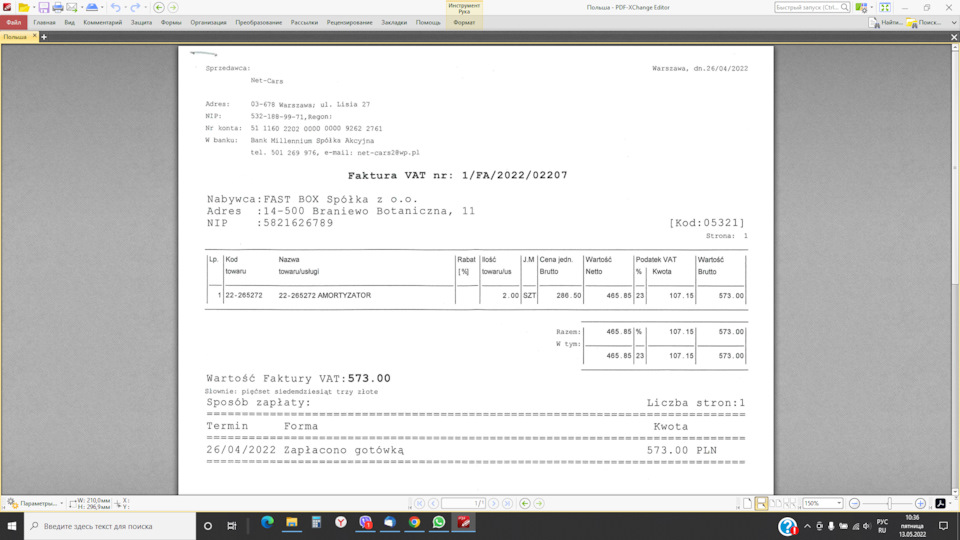
Task: Click the Поиск (Search) button
Action: 924,23
